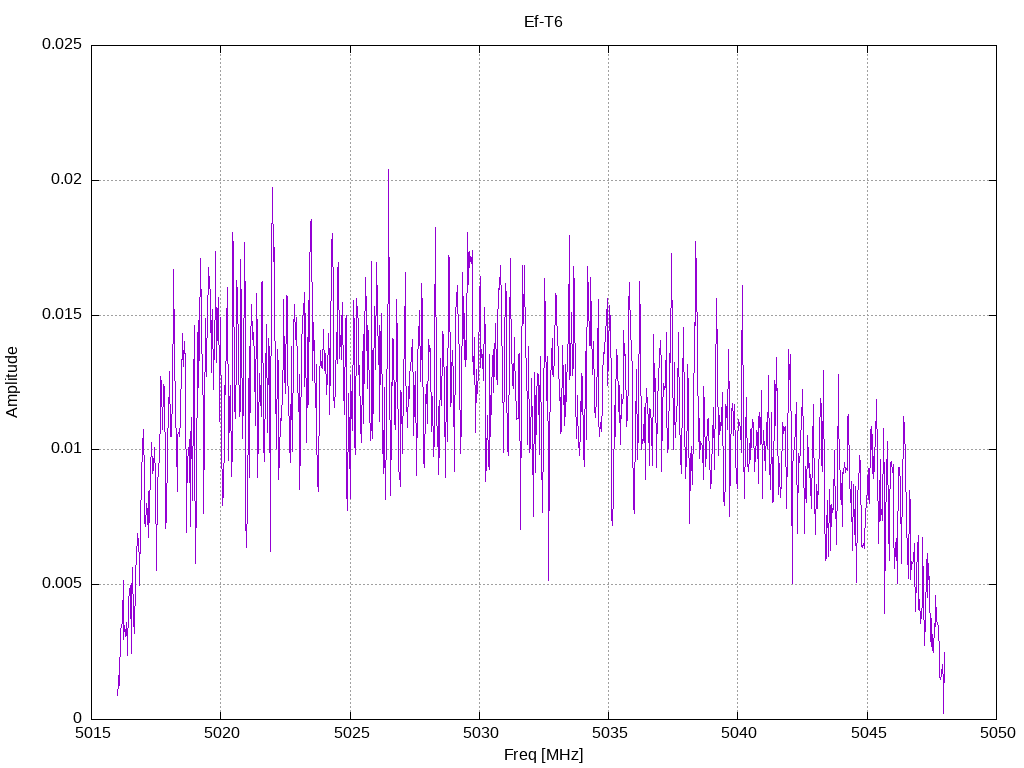Click the x-axis tick label "5045"
The image size is (1024, 768).
tap(869, 733)
